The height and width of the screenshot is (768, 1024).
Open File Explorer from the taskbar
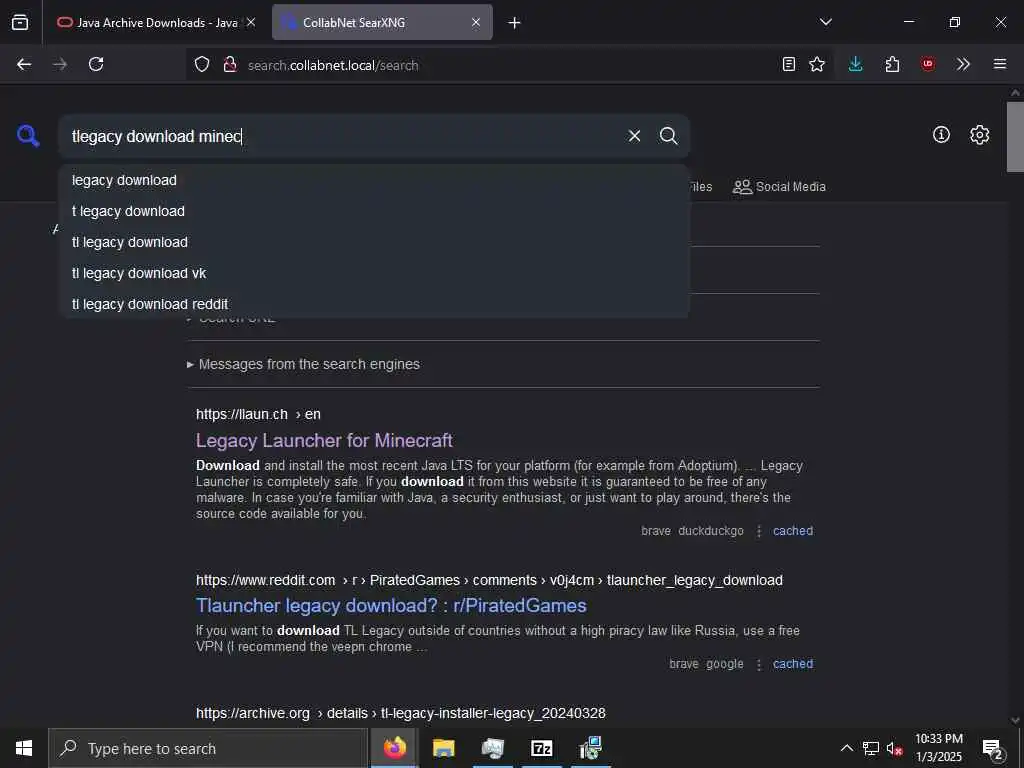(443, 748)
